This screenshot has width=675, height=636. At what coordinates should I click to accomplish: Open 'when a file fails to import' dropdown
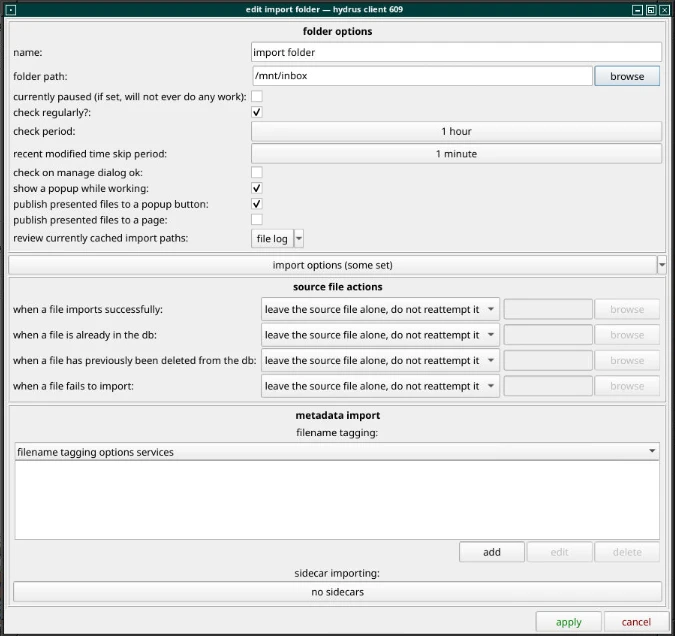coord(380,386)
